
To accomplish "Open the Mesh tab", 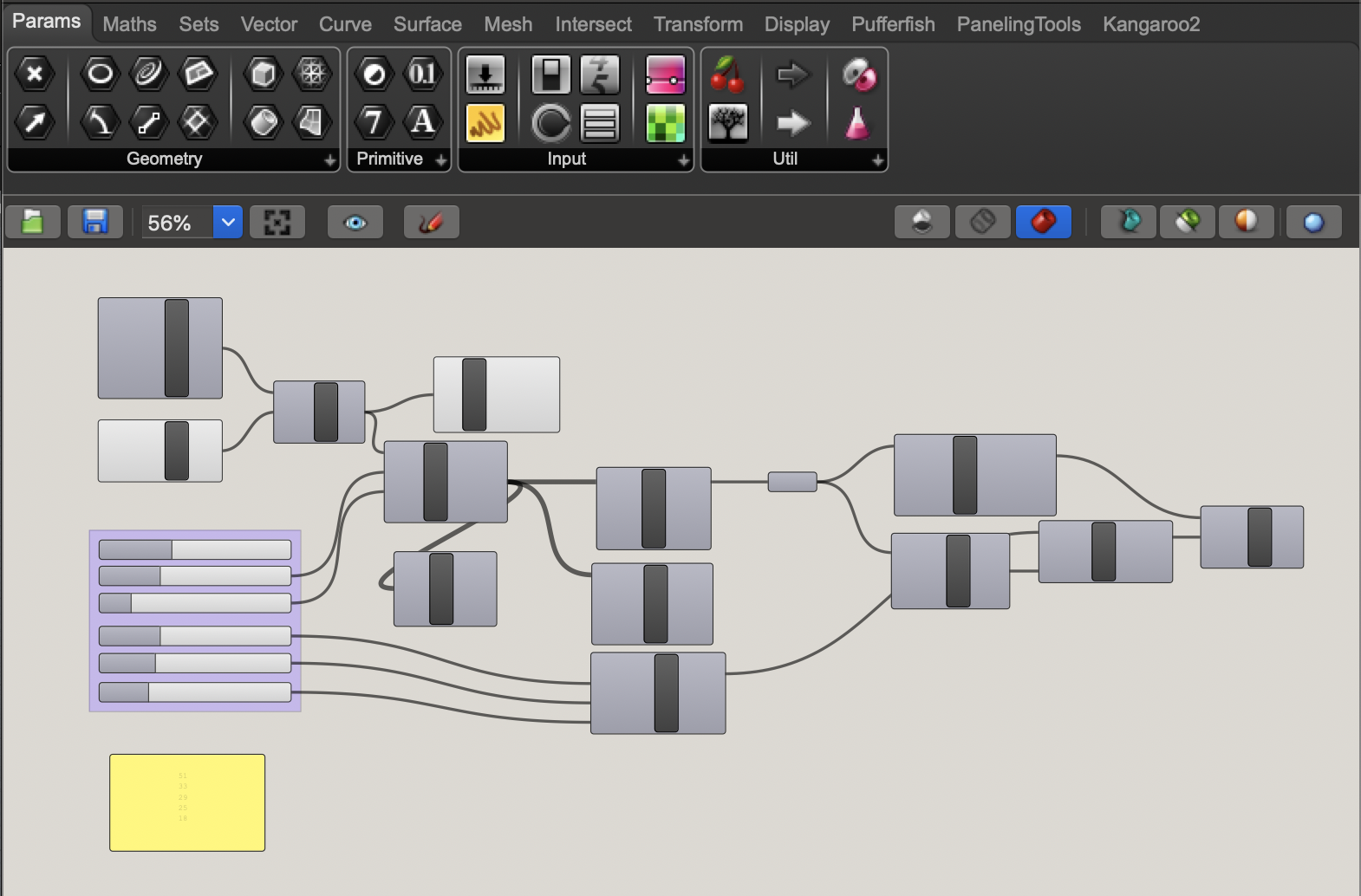I will (x=508, y=24).
